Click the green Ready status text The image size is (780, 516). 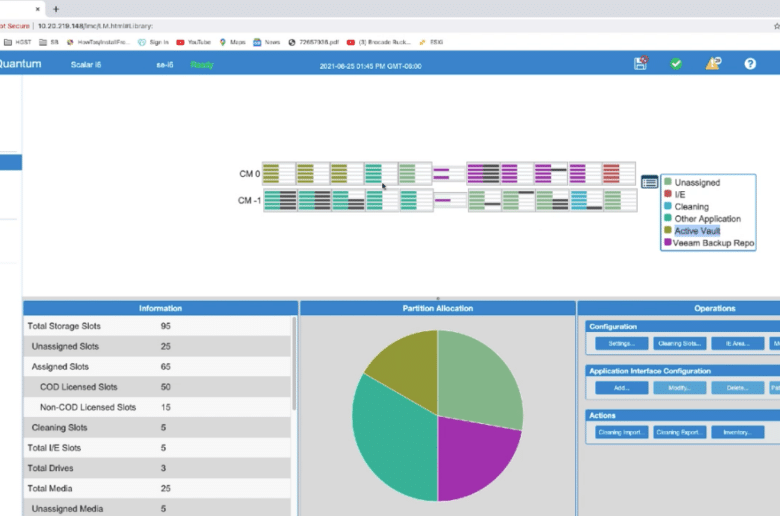[201, 65]
